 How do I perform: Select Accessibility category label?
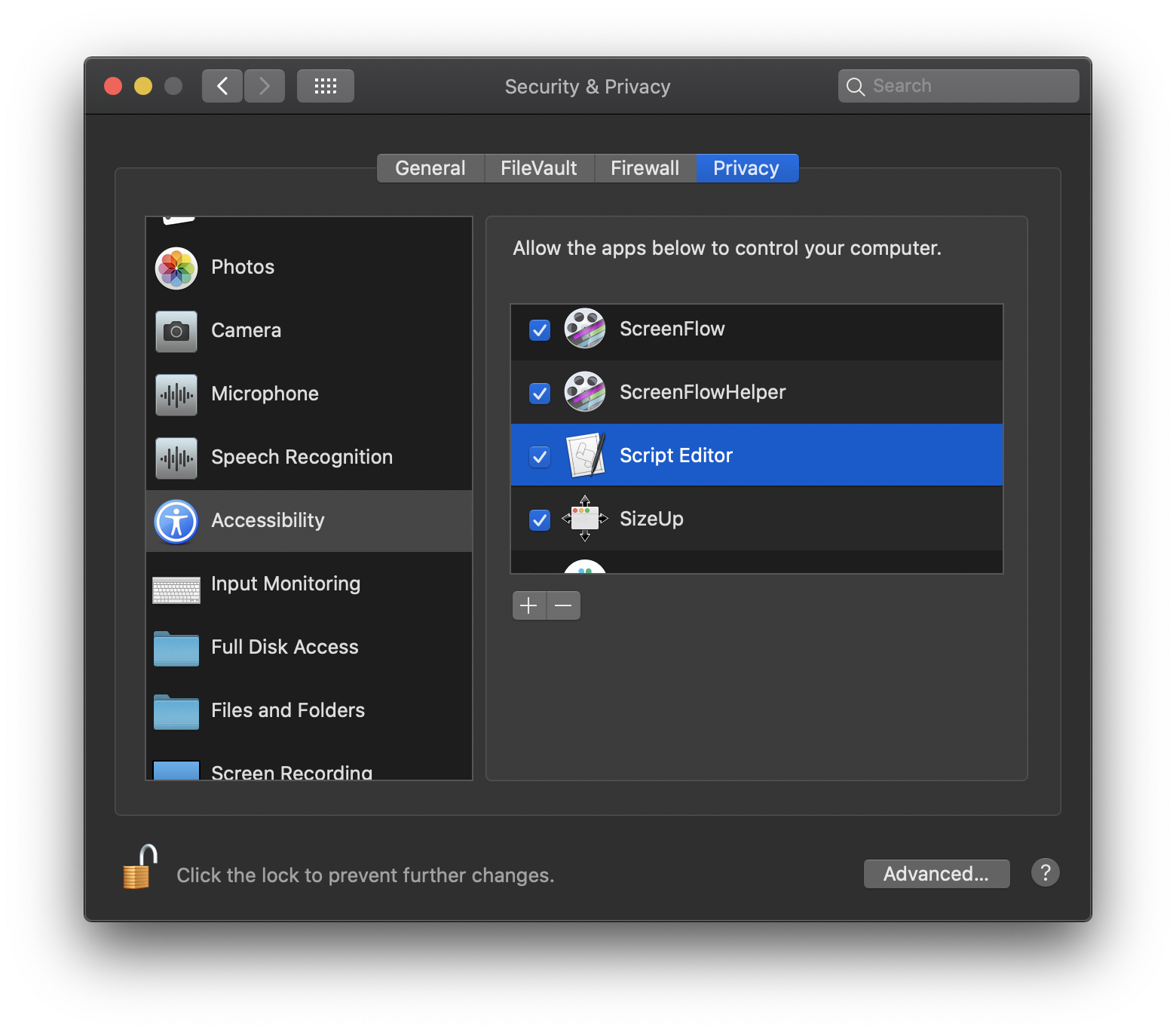[268, 520]
